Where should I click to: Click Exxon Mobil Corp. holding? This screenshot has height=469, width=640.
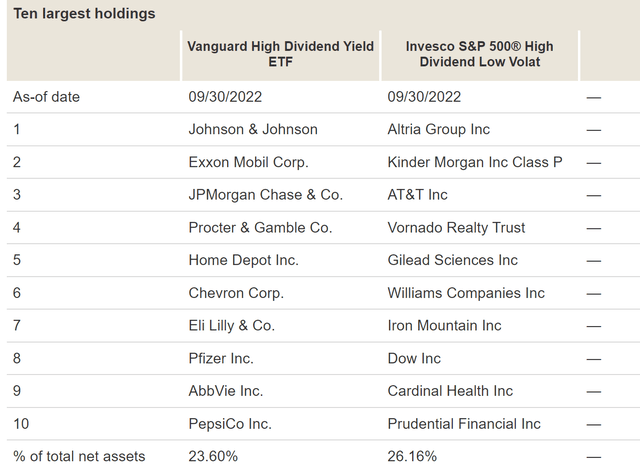pyautogui.click(x=249, y=162)
